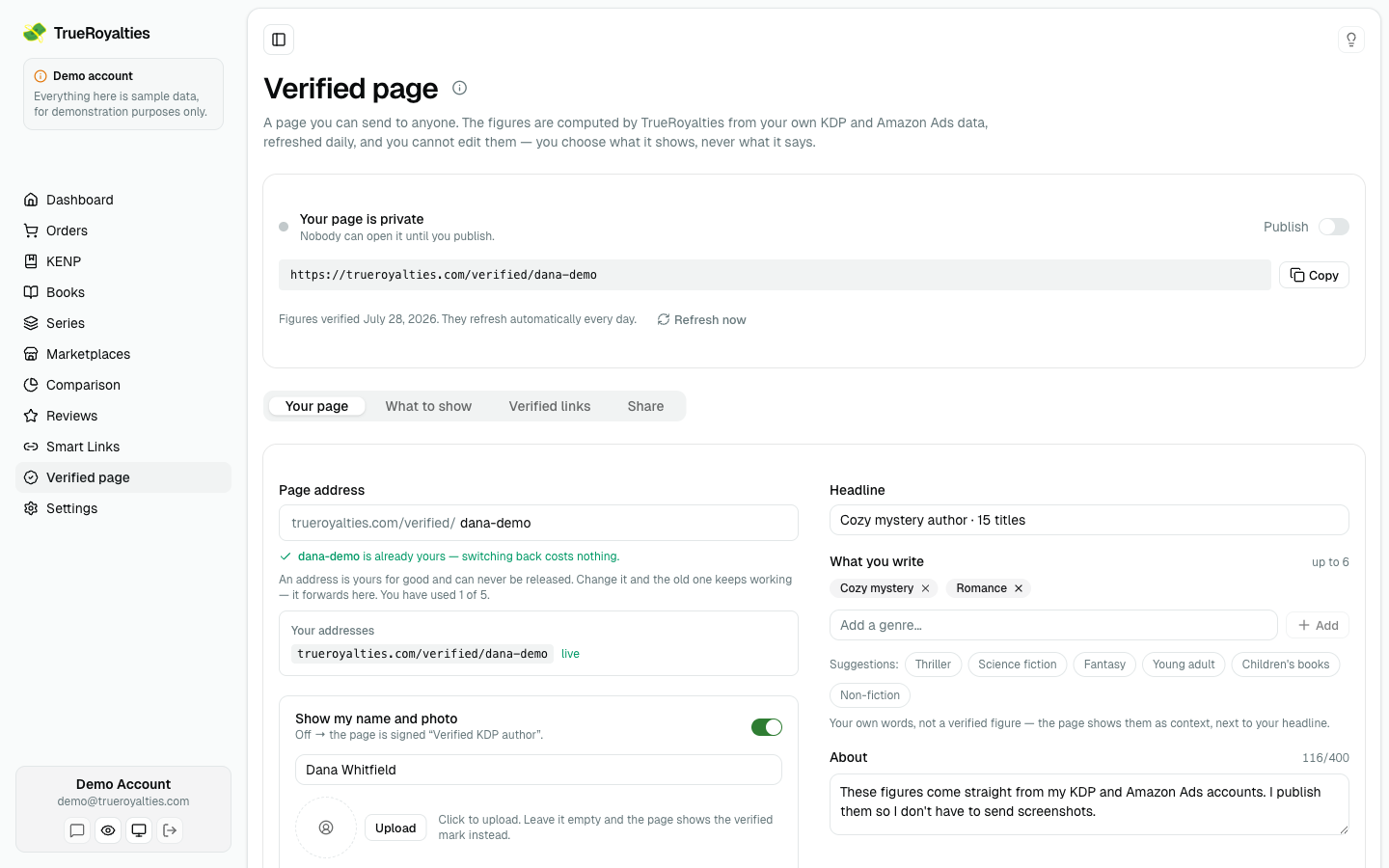Click Refresh now link

[701, 320]
